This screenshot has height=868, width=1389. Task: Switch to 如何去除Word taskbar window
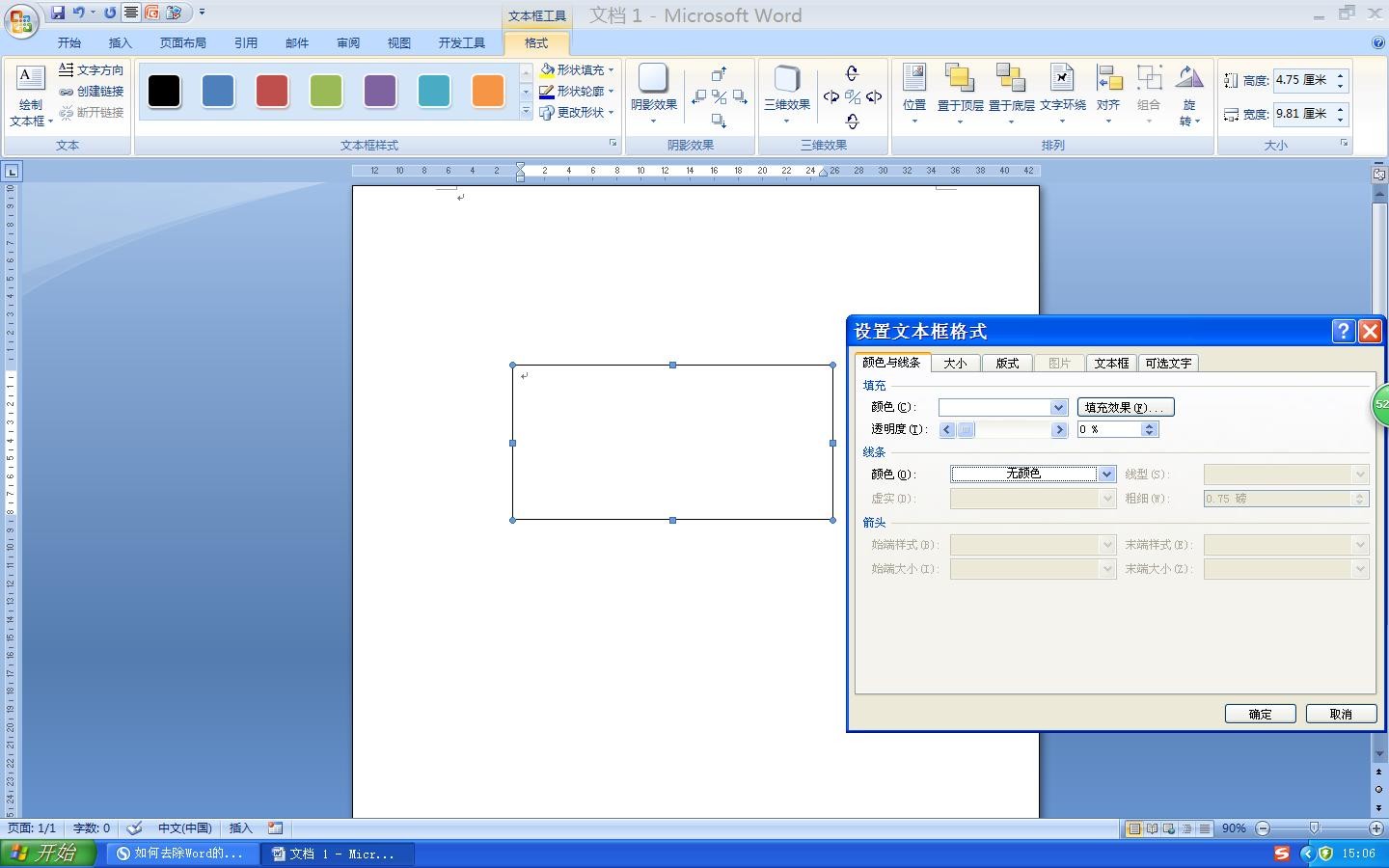point(181,854)
